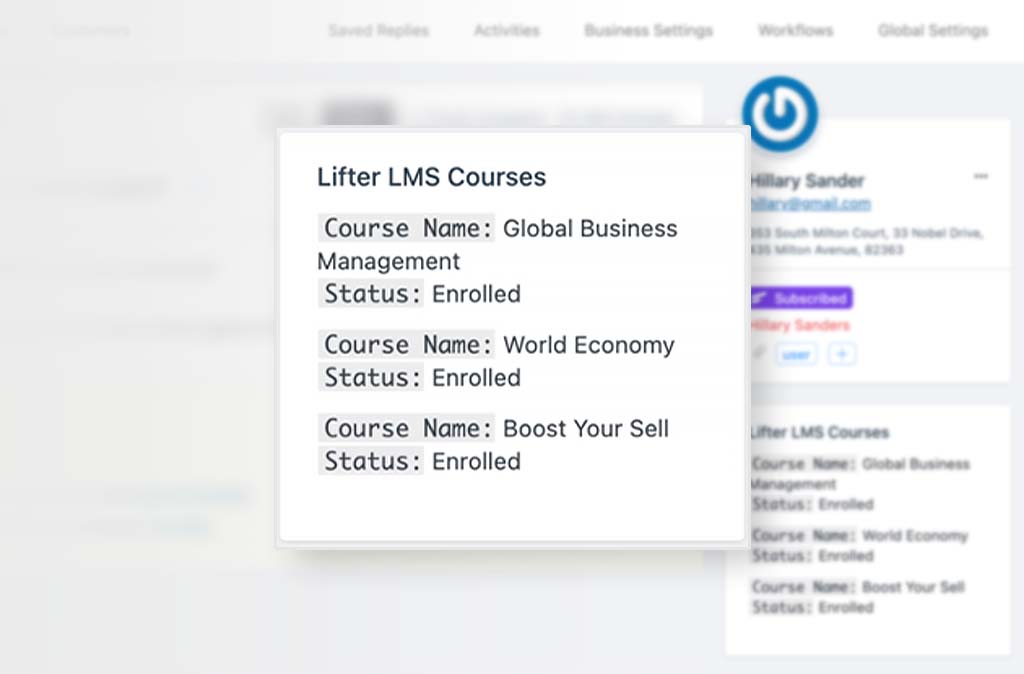Screen dimensions: 1024x674
Task: Select the user tag pill
Action: (x=797, y=354)
